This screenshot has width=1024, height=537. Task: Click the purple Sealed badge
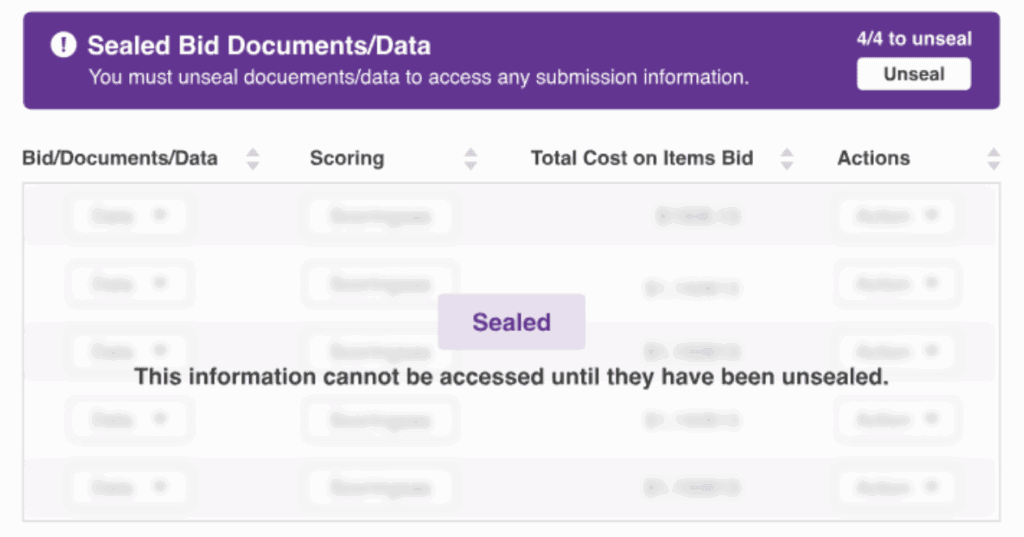512,322
